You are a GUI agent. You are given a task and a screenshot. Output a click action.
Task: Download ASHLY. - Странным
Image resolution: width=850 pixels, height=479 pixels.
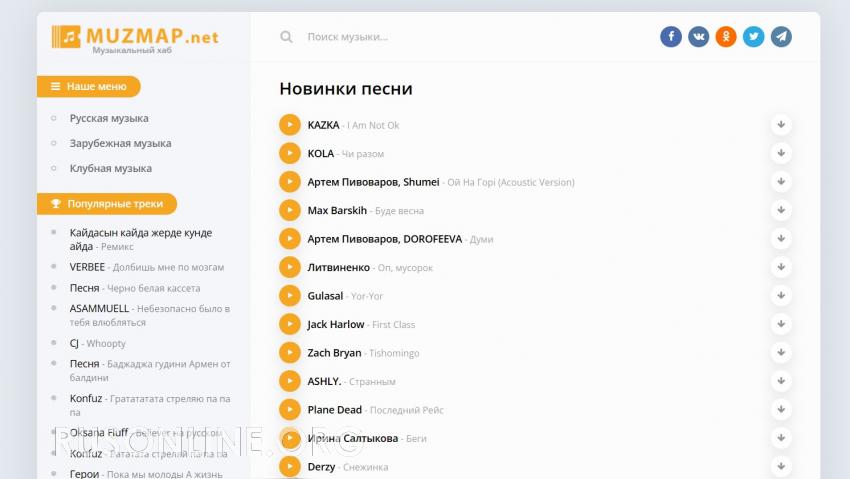point(781,381)
